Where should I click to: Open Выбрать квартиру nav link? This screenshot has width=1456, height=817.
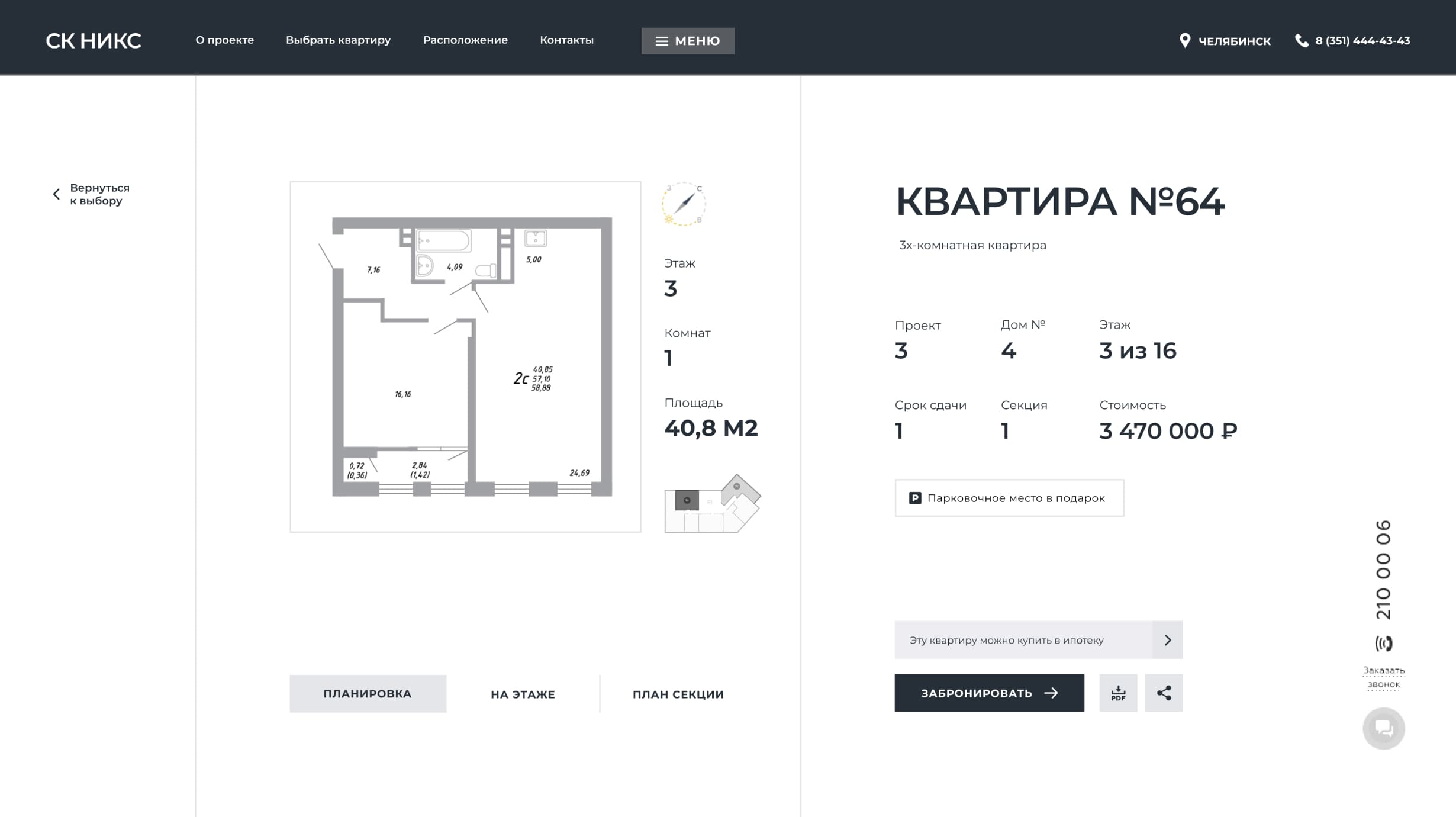click(x=338, y=40)
